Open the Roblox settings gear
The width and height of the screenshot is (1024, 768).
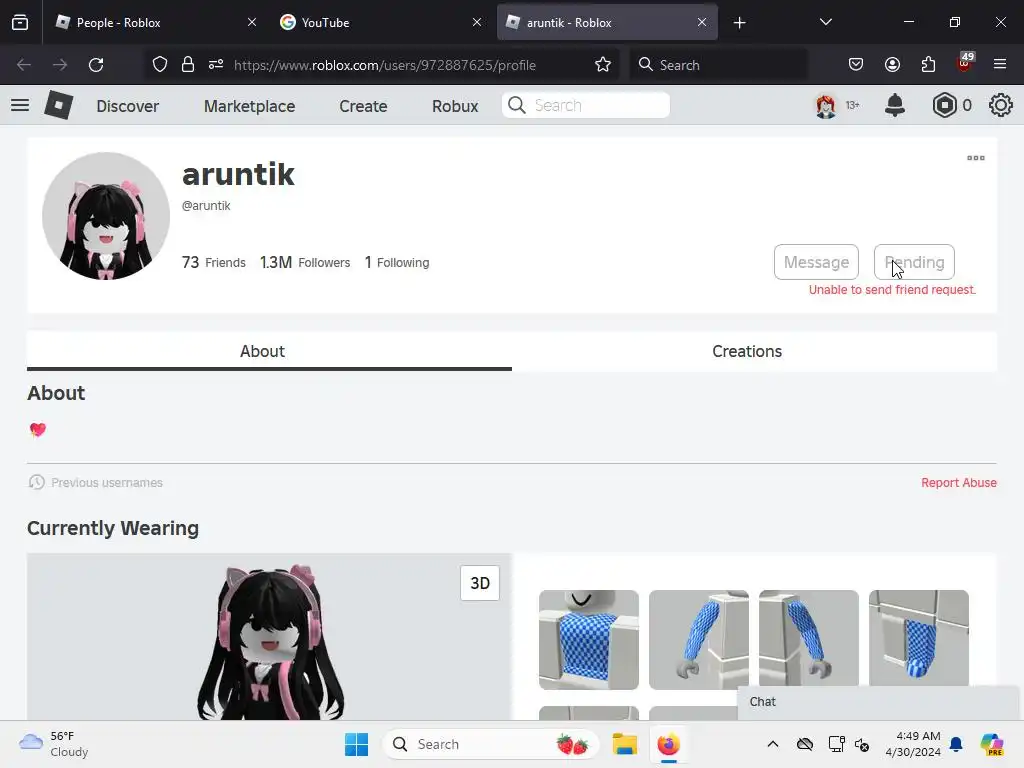1000,105
